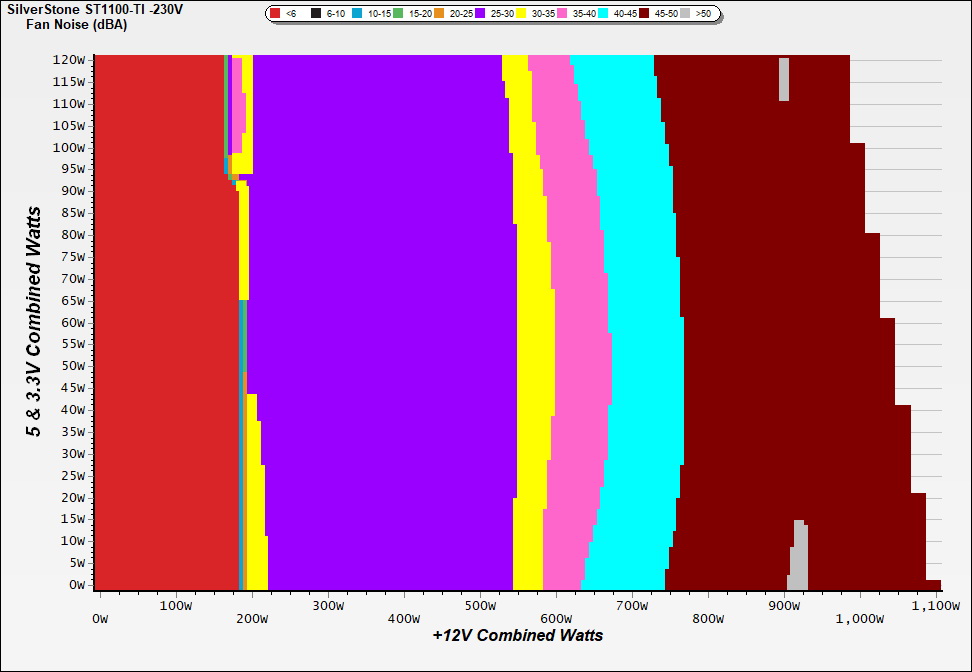
Task: Click the purple 25-30 legend swatch
Action: click(482, 14)
